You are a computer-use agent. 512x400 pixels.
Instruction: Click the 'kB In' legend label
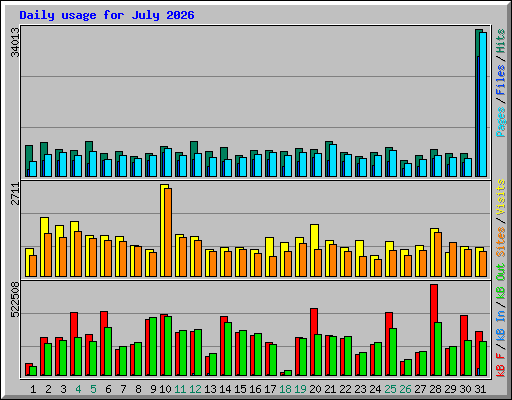click(501, 326)
